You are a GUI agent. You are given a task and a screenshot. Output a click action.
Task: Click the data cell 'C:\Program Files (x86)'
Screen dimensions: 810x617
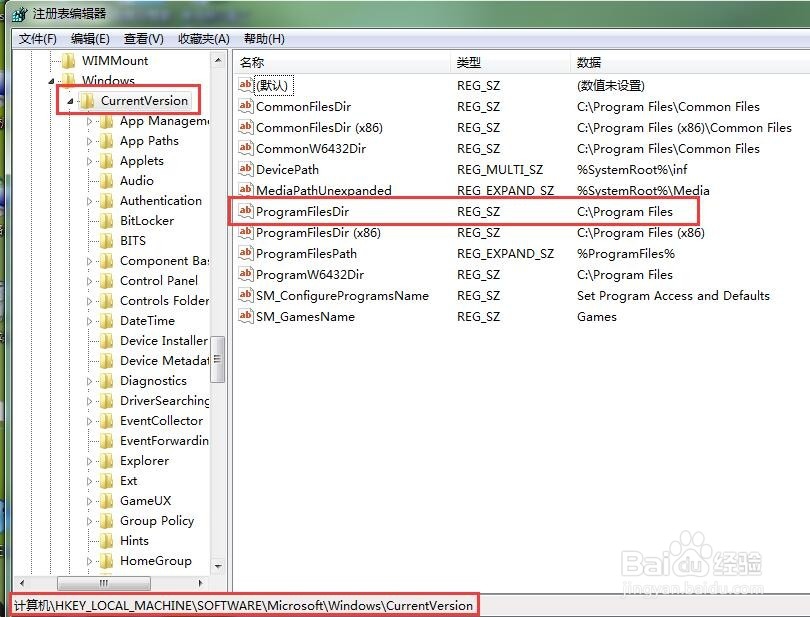click(641, 233)
